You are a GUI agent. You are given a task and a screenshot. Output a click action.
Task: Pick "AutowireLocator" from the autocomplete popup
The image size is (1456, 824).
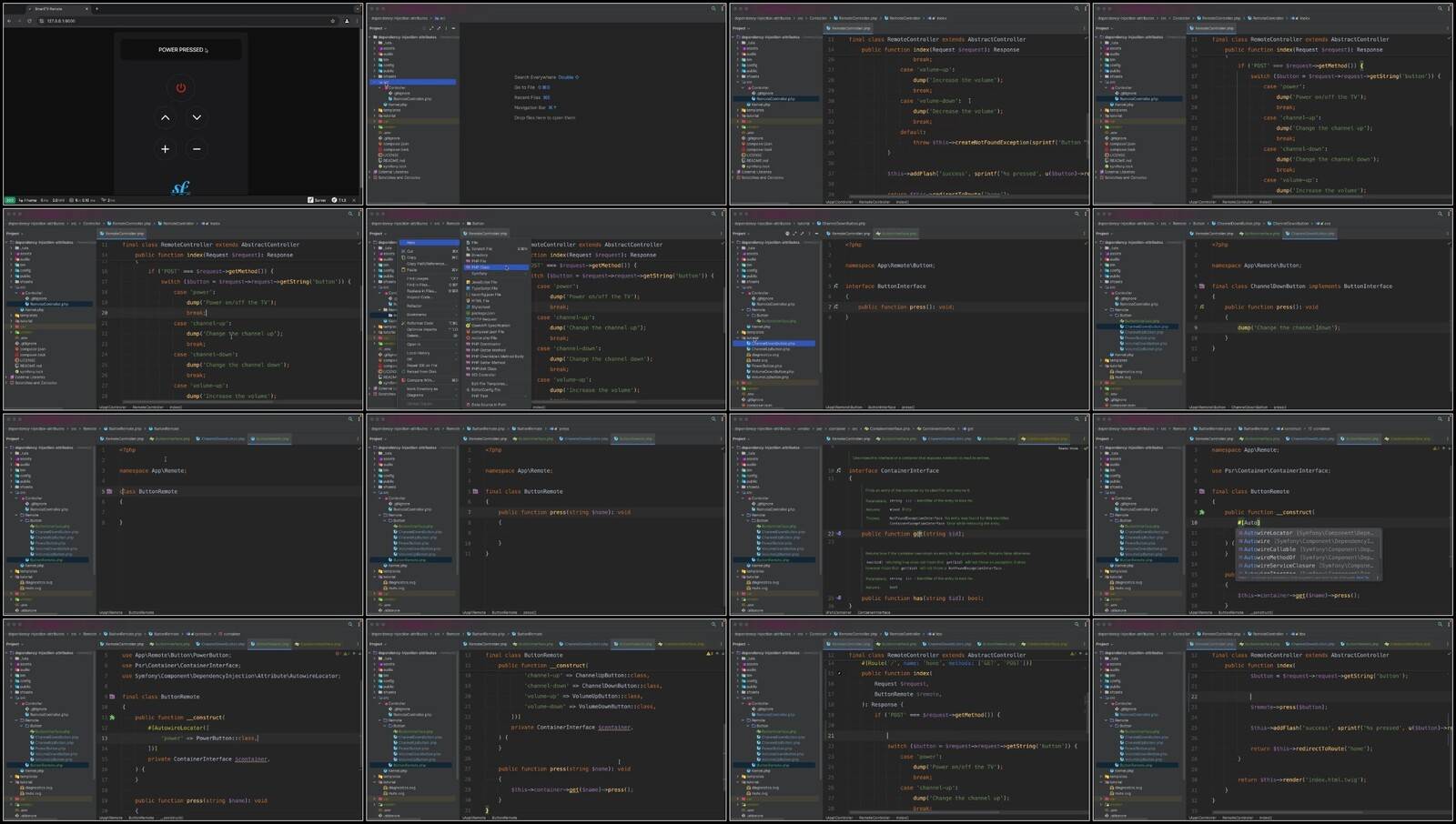[1268, 533]
